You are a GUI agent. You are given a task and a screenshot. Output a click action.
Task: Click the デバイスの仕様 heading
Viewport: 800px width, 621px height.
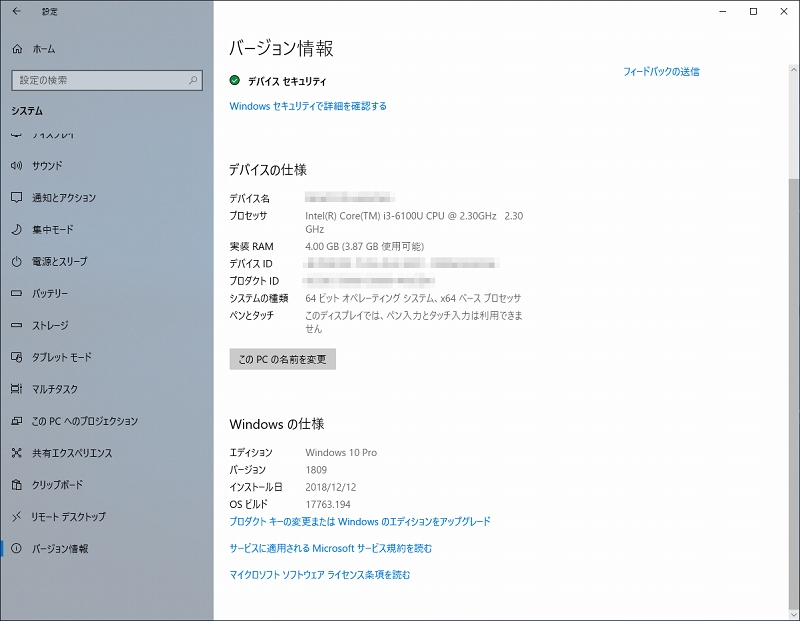(268, 170)
